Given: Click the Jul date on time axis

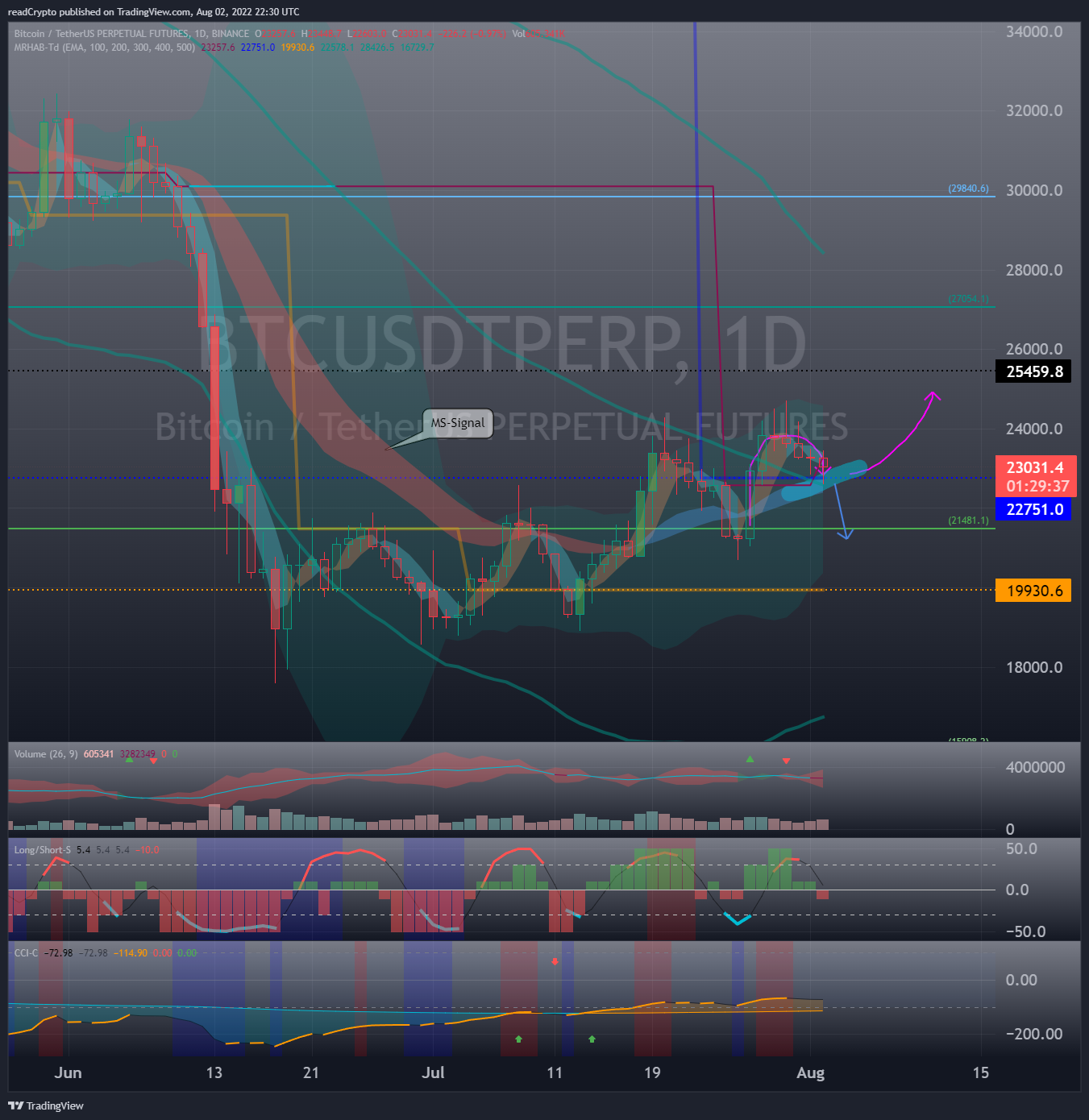Looking at the screenshot, I should [x=433, y=1072].
